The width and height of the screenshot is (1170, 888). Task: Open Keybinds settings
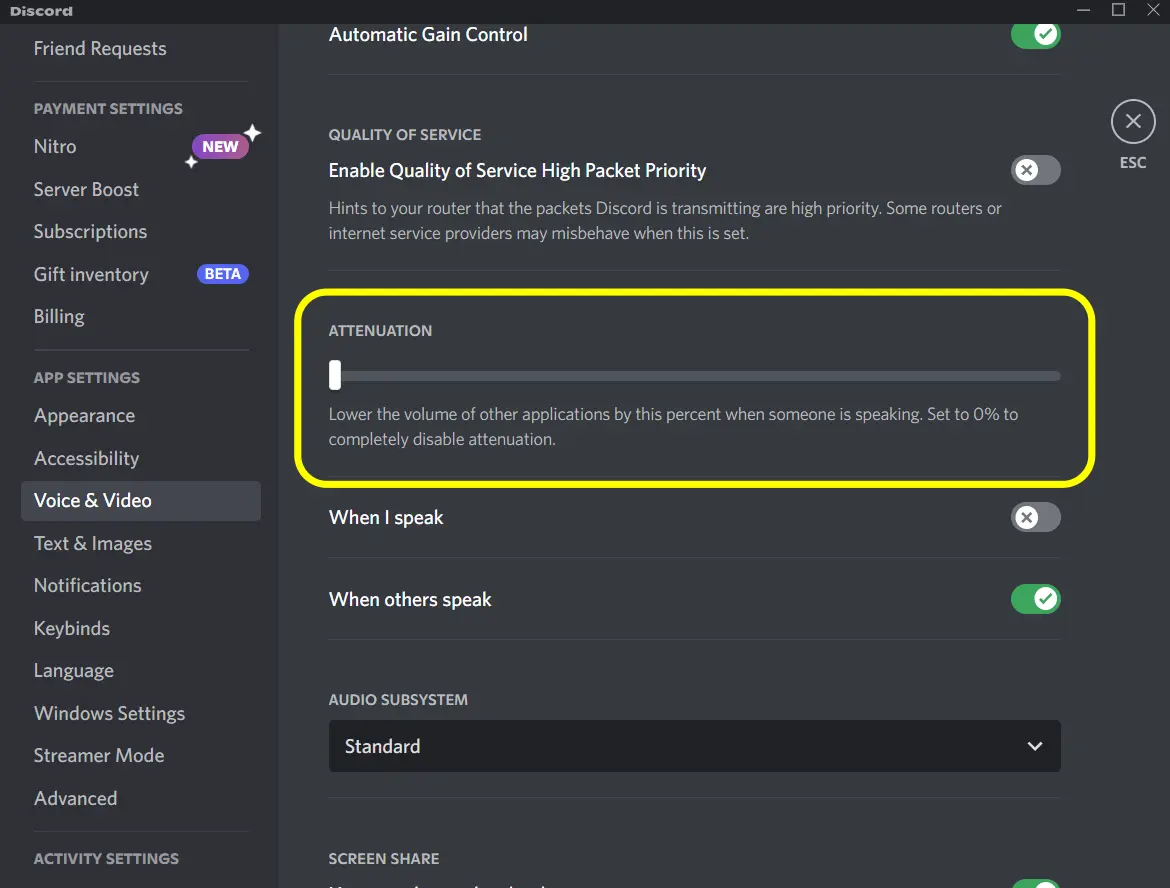(71, 628)
